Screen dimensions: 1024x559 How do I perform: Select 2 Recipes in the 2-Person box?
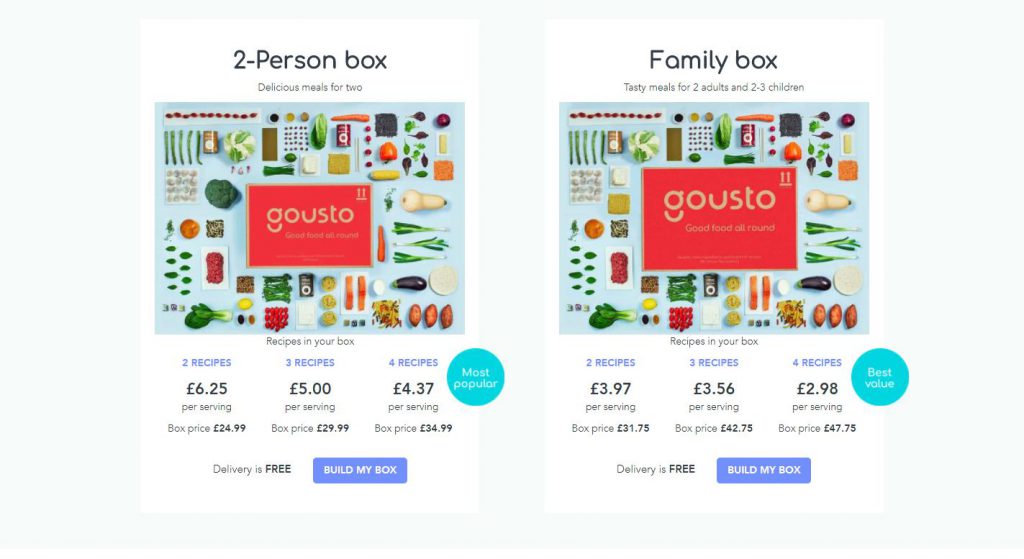click(x=206, y=362)
